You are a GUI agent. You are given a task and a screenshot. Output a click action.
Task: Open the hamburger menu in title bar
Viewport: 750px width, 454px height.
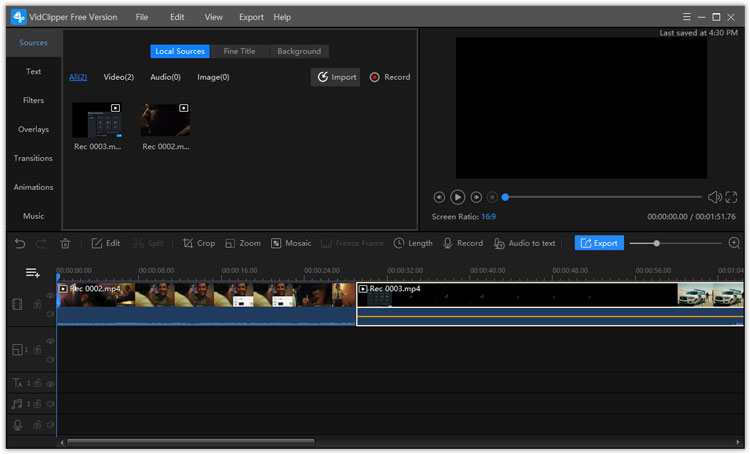coord(686,17)
